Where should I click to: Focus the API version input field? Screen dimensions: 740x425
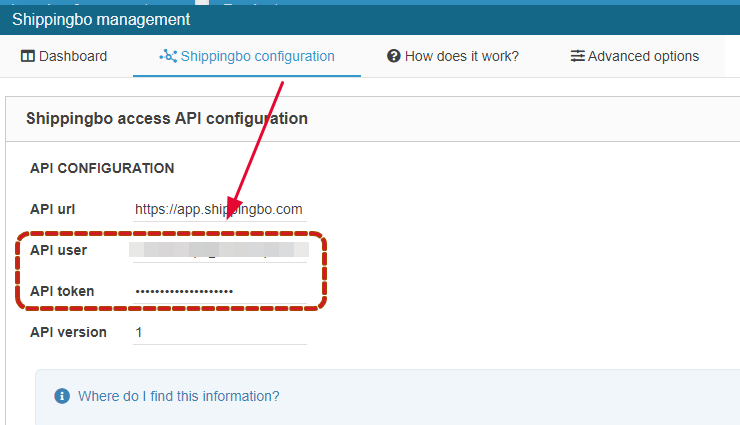coord(220,333)
